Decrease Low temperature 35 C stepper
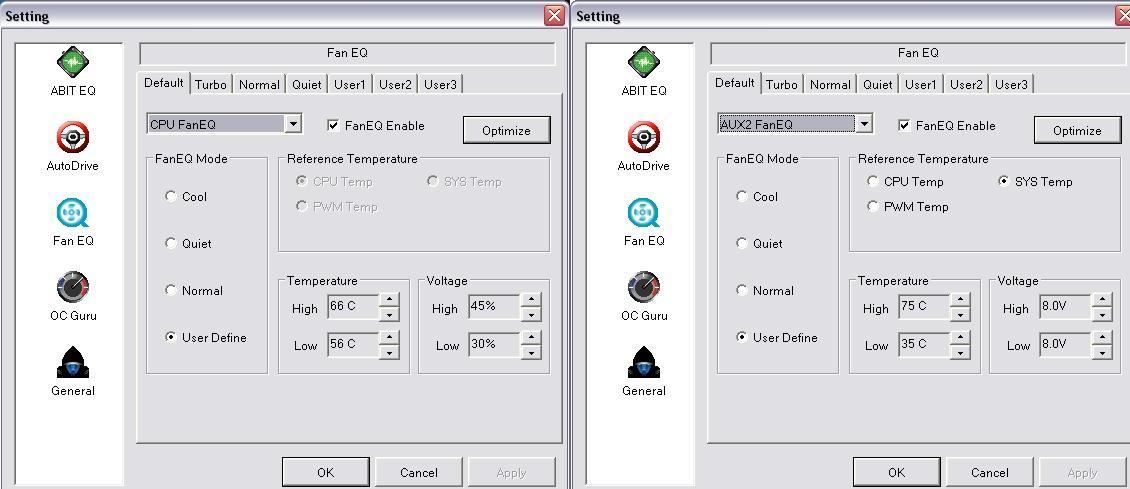1130x489 pixels. click(960, 352)
